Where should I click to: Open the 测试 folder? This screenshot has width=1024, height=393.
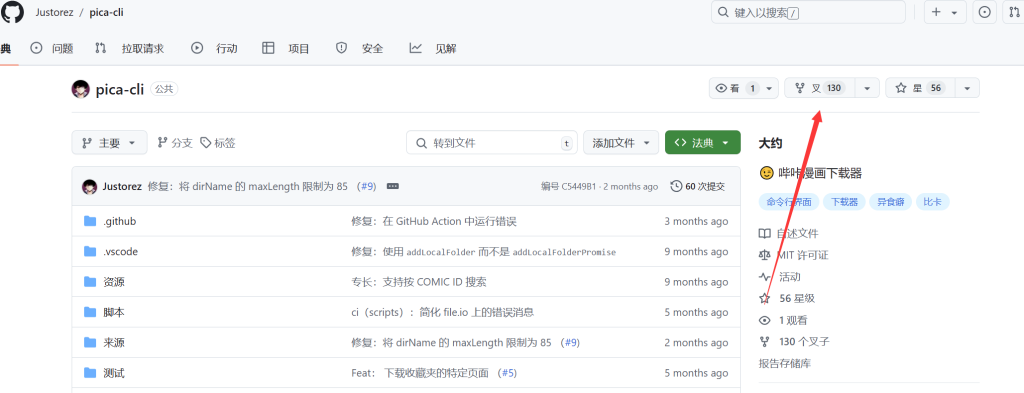pyautogui.click(x=114, y=373)
